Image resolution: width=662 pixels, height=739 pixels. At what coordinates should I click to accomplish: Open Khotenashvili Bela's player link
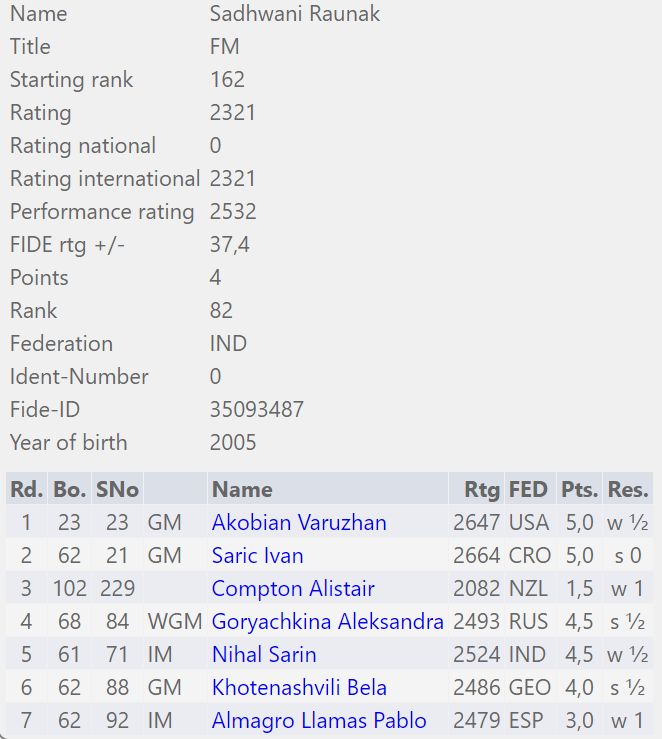click(299, 687)
